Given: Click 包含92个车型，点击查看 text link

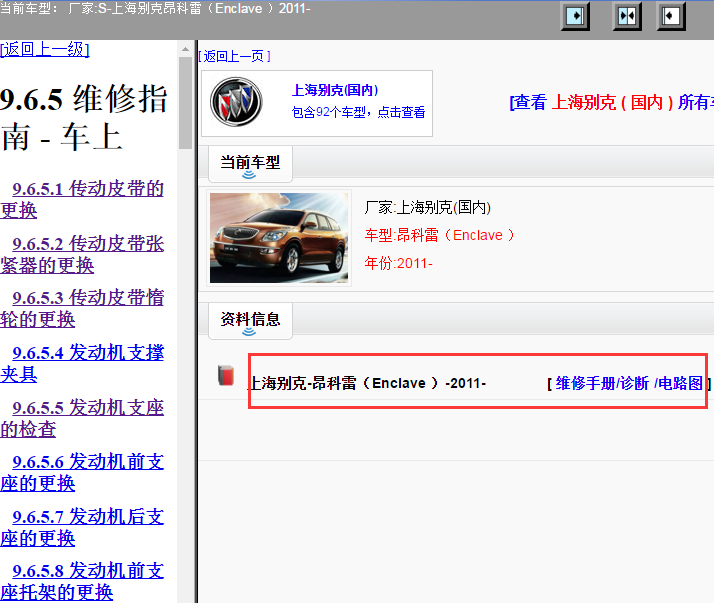Looking at the screenshot, I should [358, 112].
